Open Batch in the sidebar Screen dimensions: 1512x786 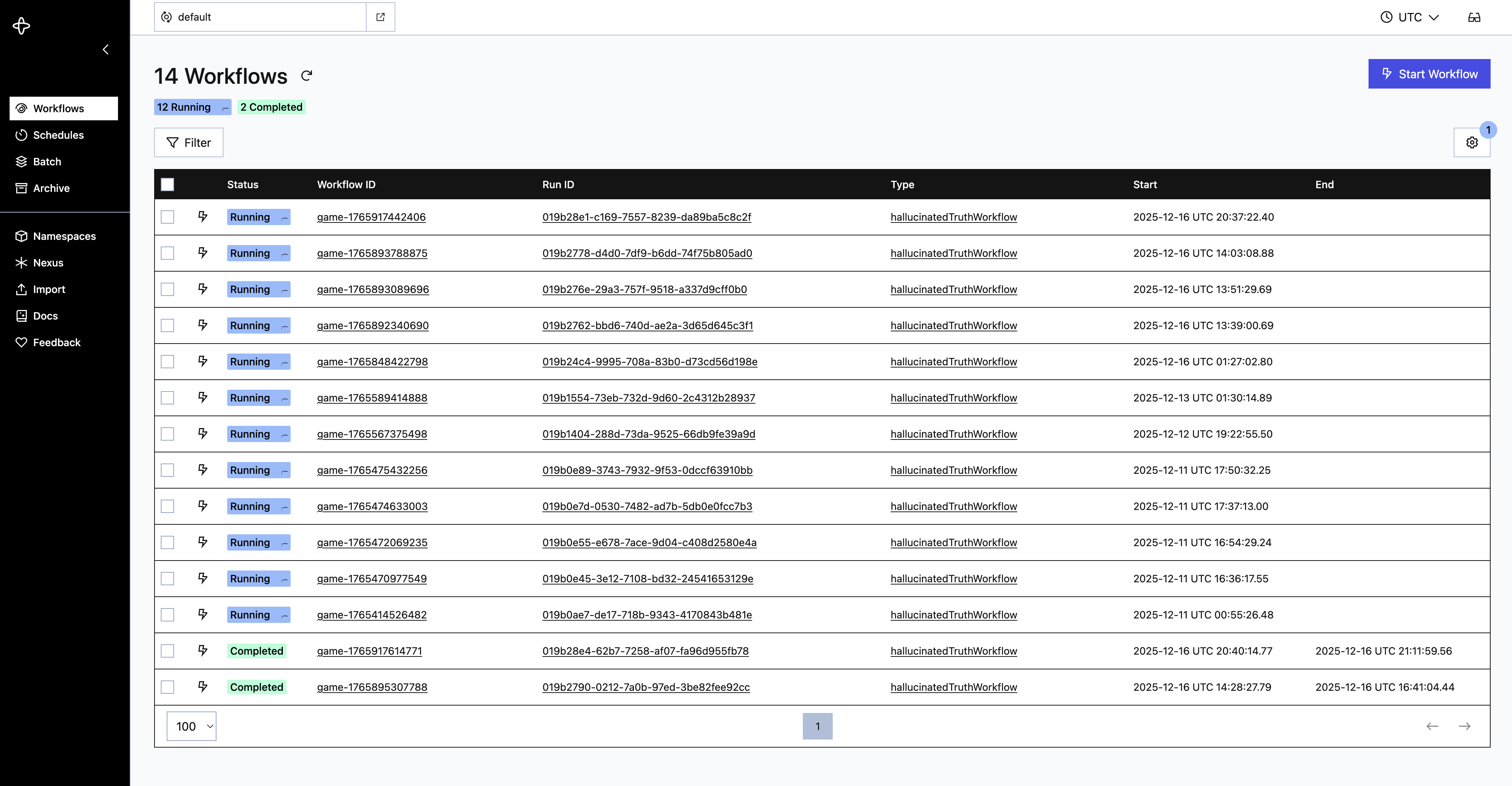point(63,162)
